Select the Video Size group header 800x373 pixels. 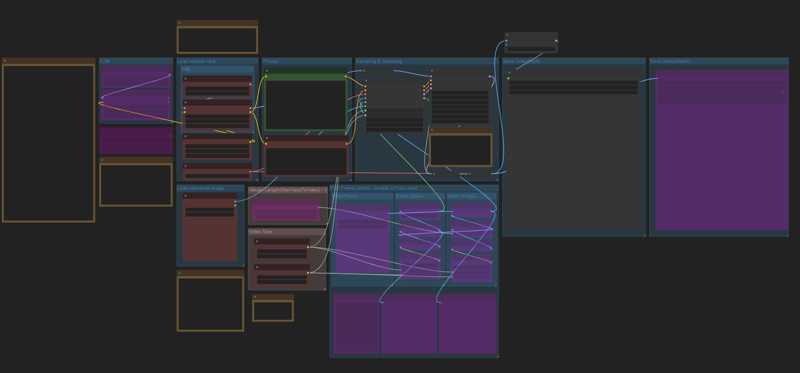pos(260,232)
